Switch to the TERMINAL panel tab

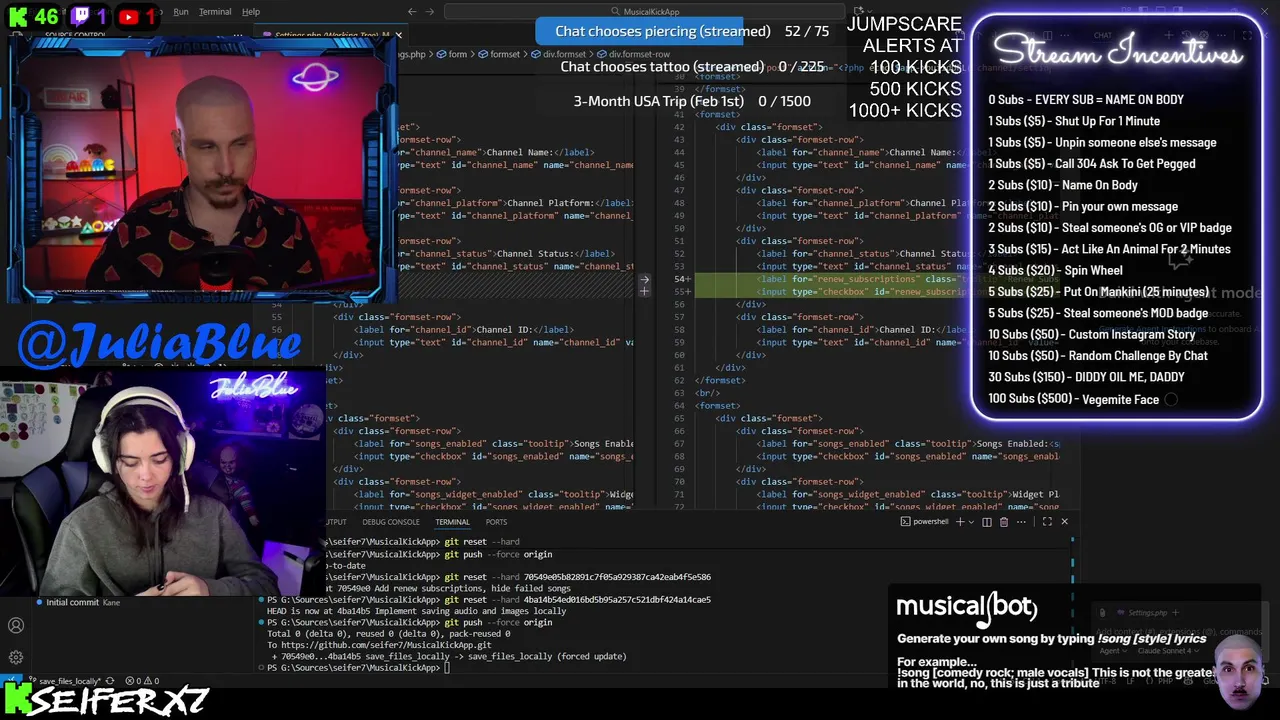(452, 522)
